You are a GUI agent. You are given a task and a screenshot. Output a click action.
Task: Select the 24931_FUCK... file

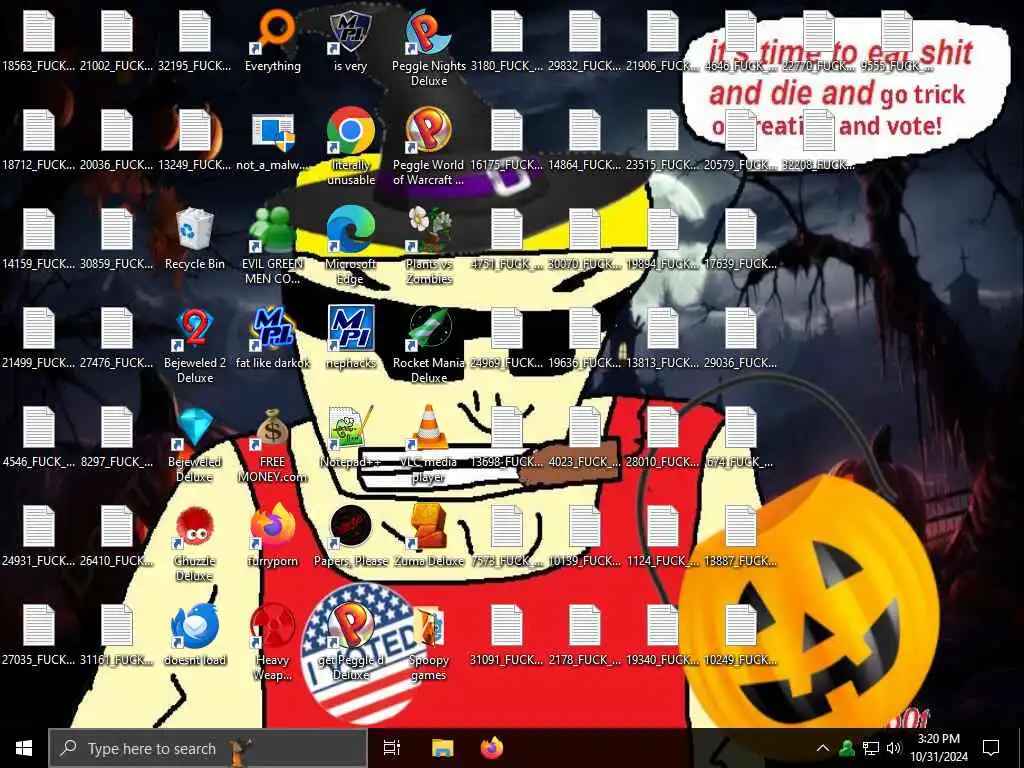39,536
